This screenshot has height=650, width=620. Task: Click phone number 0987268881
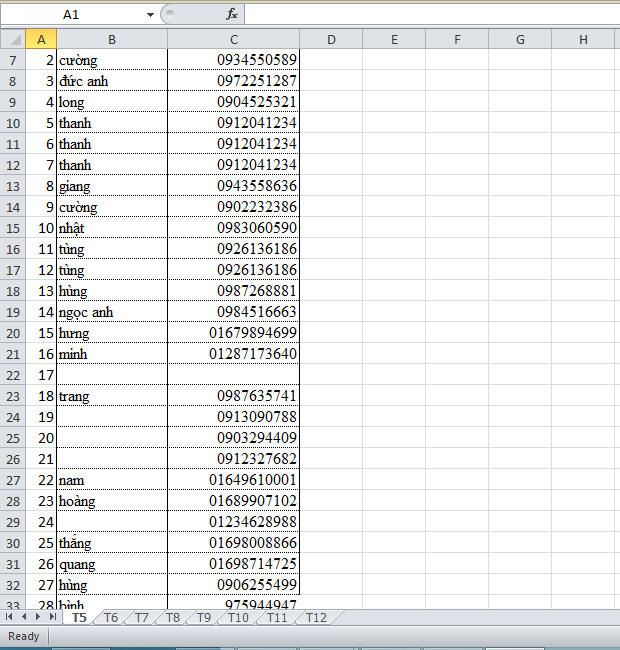[234, 291]
